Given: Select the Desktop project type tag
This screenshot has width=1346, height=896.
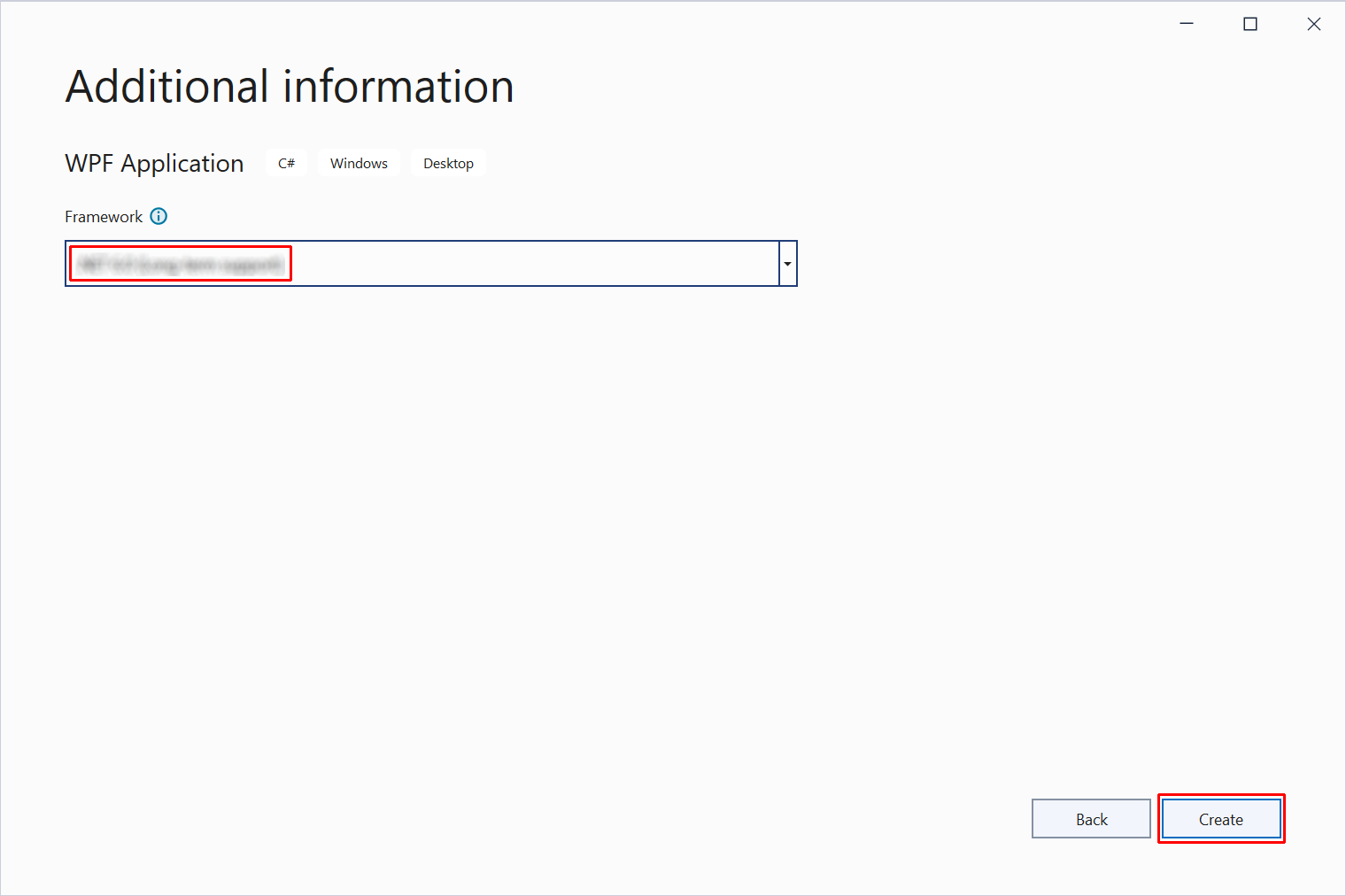Looking at the screenshot, I should tap(448, 163).
